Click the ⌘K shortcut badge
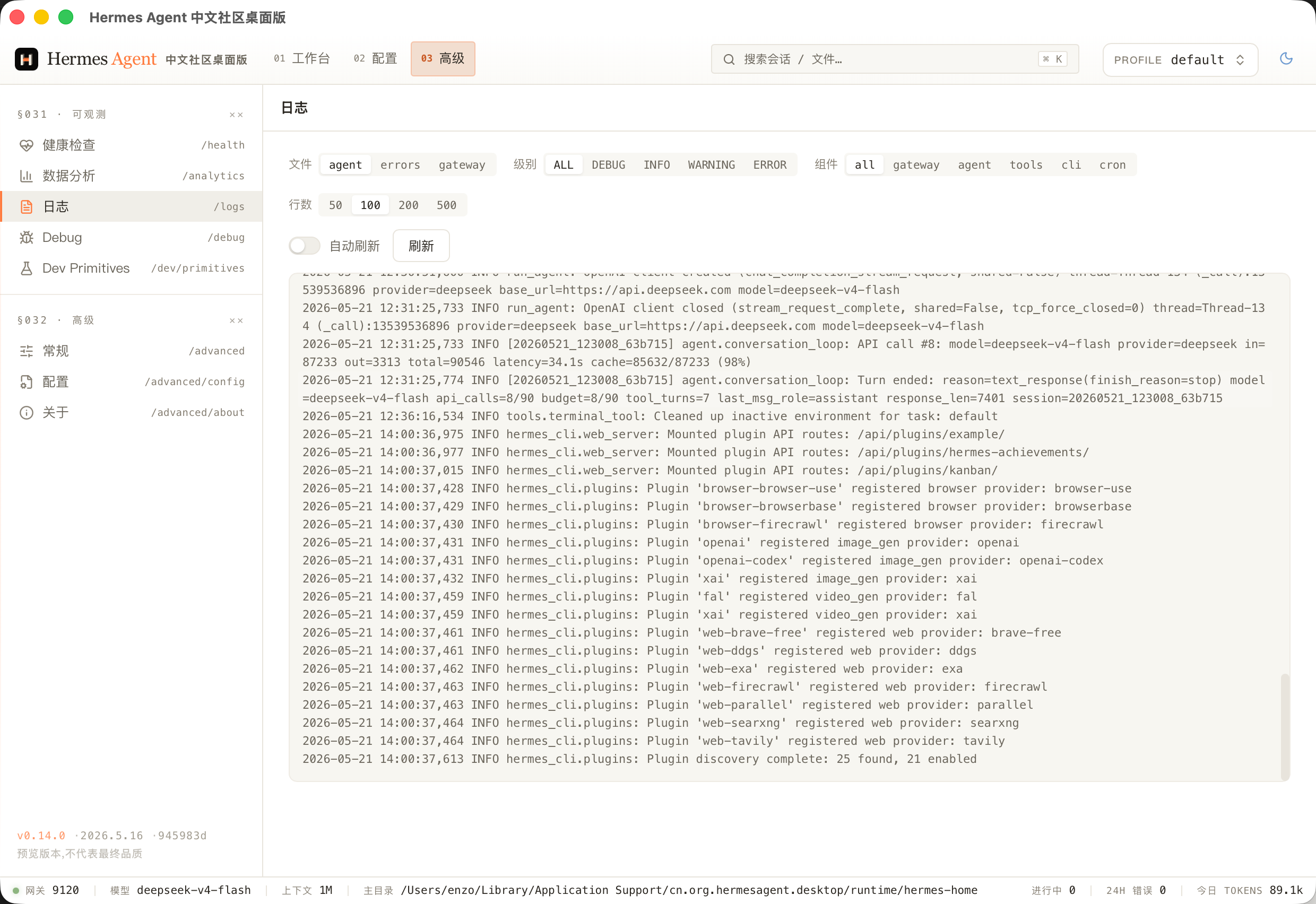Screen dimensions: 1316x904 coord(1053,59)
